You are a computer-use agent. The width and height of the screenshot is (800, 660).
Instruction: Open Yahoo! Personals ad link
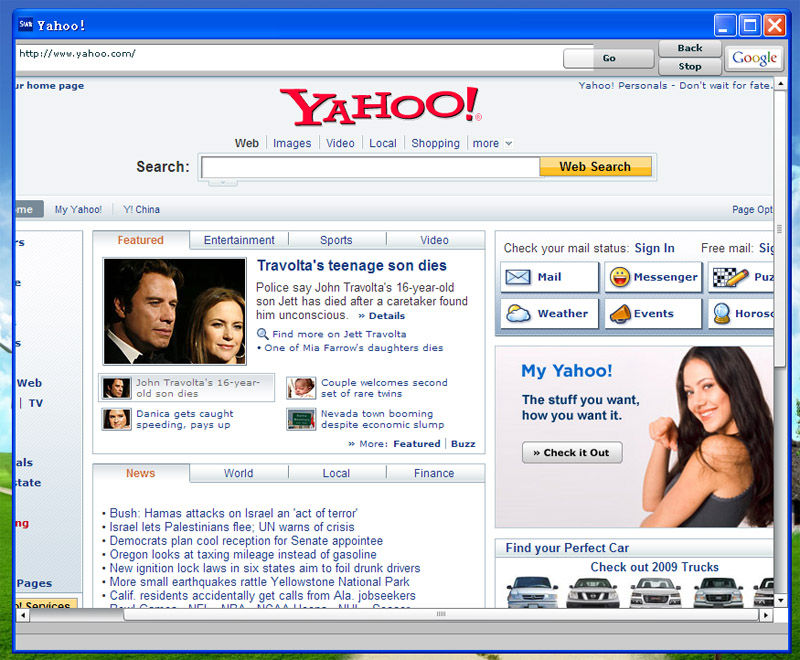pos(676,86)
